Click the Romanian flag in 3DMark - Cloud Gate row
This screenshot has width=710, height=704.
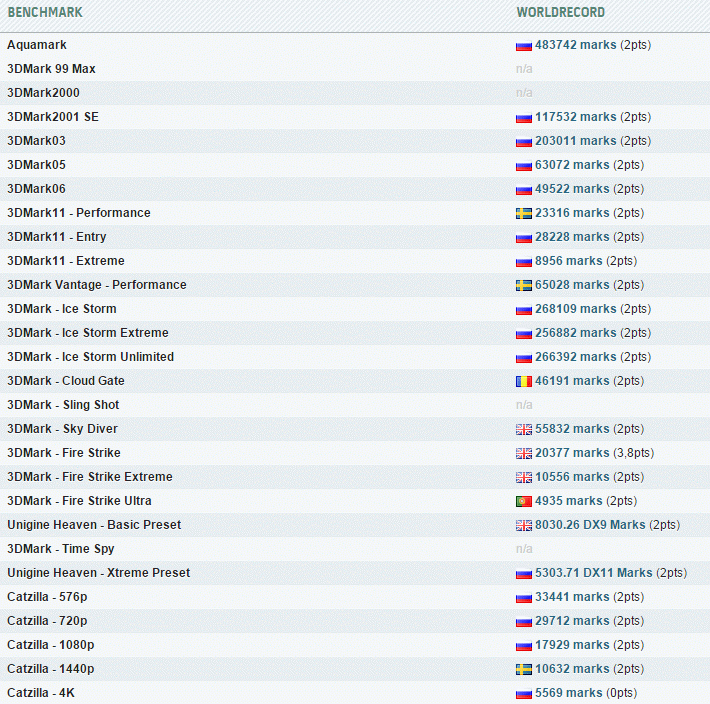point(523,381)
